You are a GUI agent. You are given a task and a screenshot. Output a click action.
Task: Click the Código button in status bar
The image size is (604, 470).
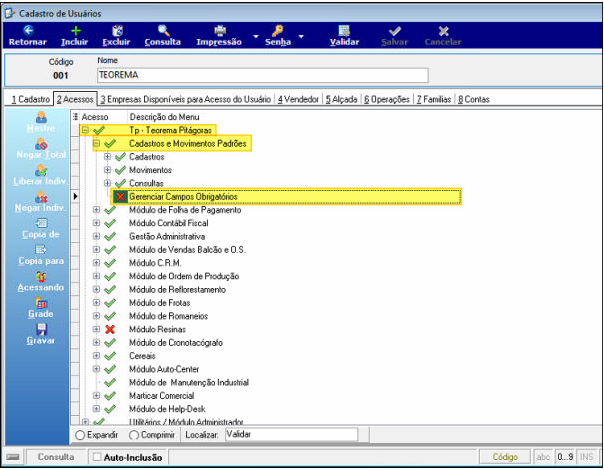(x=505, y=457)
